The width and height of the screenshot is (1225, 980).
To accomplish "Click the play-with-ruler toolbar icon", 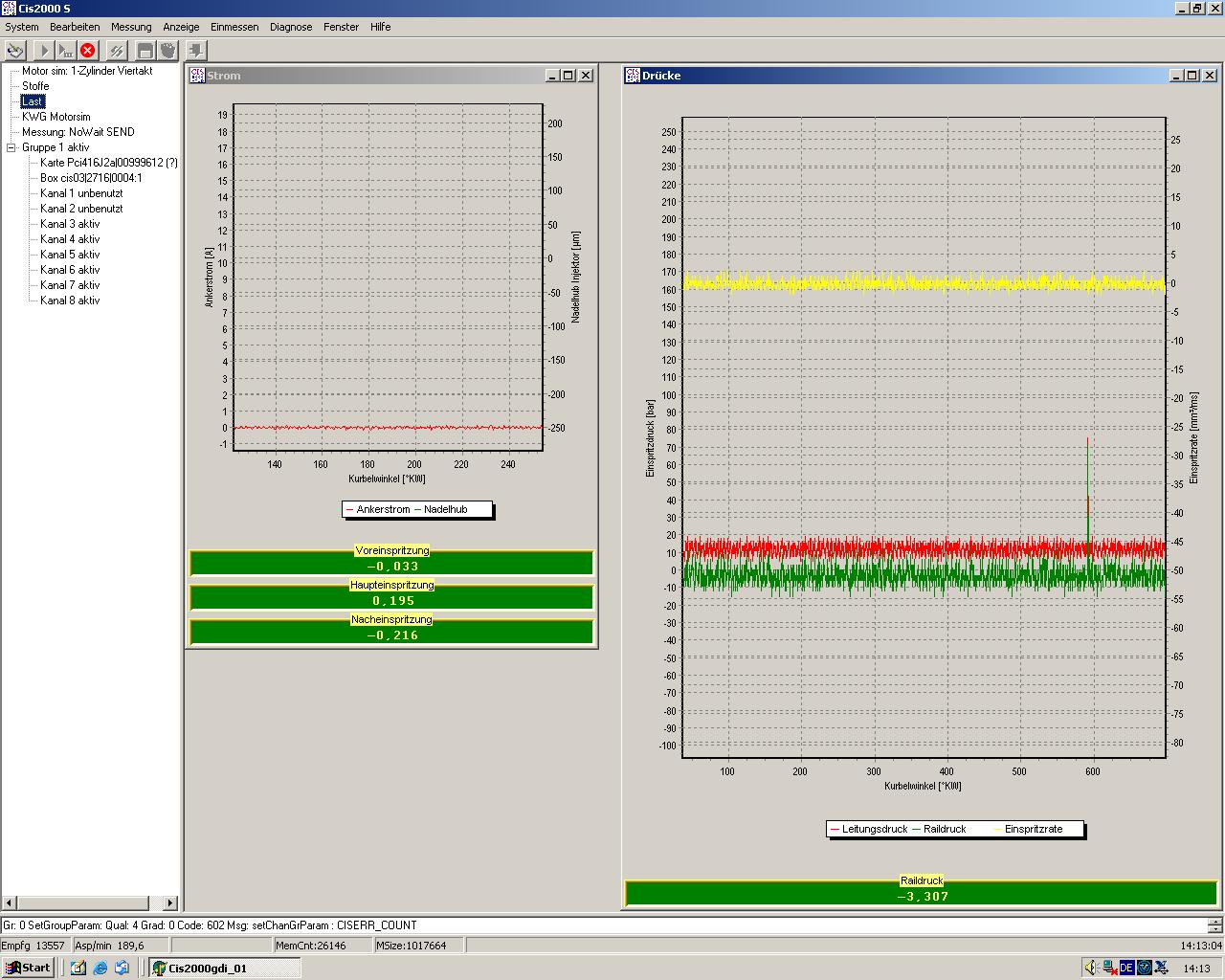I will (x=66, y=51).
